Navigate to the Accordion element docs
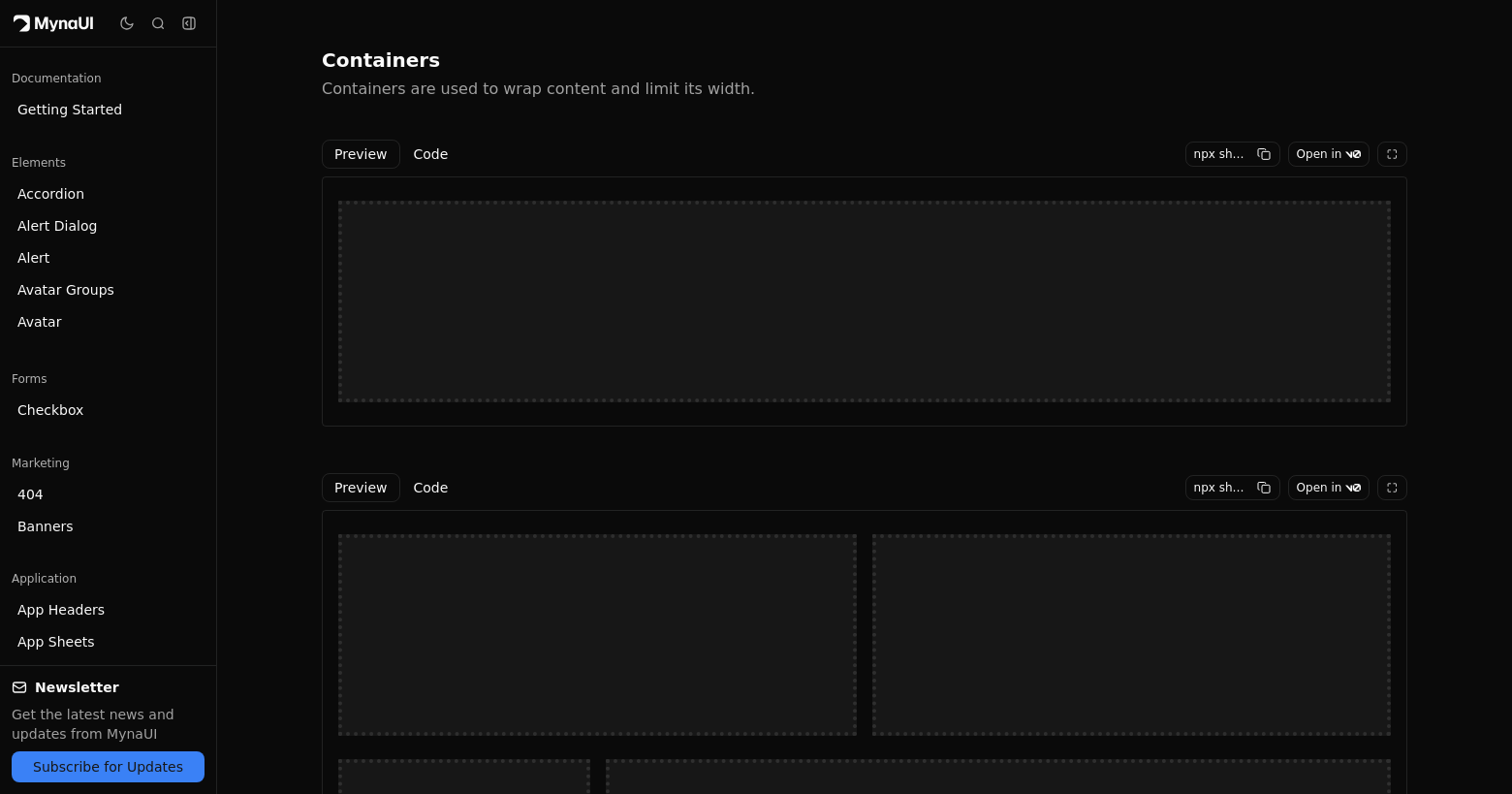Screen dimensions: 1512x794 click(50, 194)
